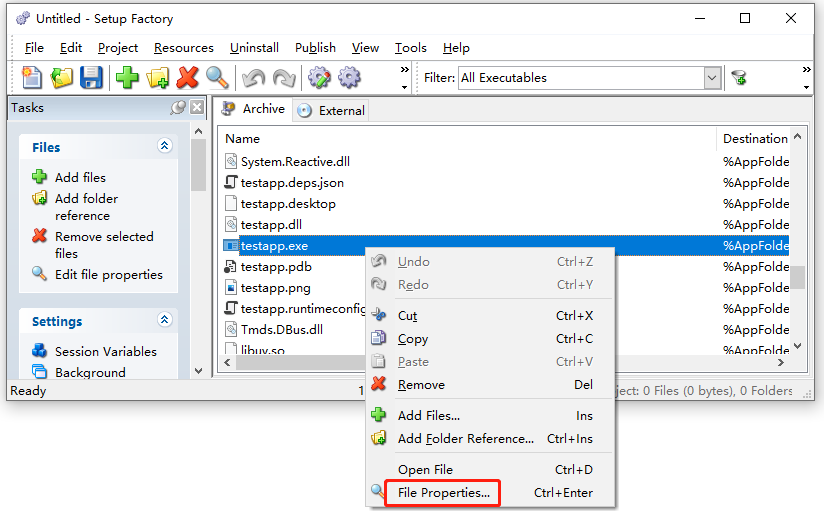Expand main toolbar overflow chevron

coord(404,77)
